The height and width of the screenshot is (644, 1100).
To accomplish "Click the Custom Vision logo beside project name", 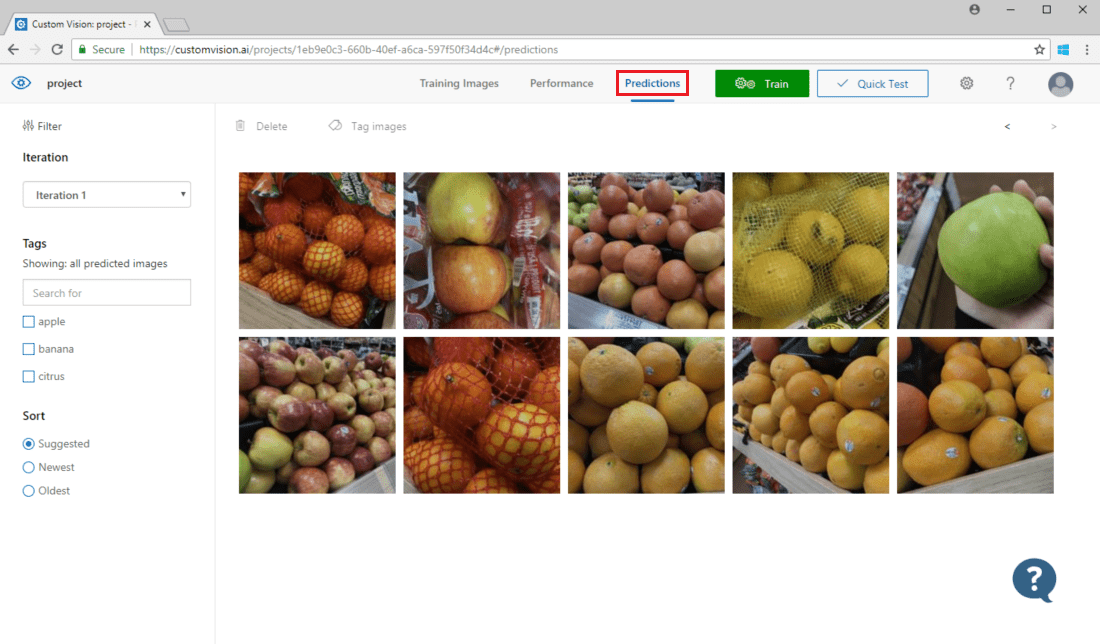I will 21,83.
